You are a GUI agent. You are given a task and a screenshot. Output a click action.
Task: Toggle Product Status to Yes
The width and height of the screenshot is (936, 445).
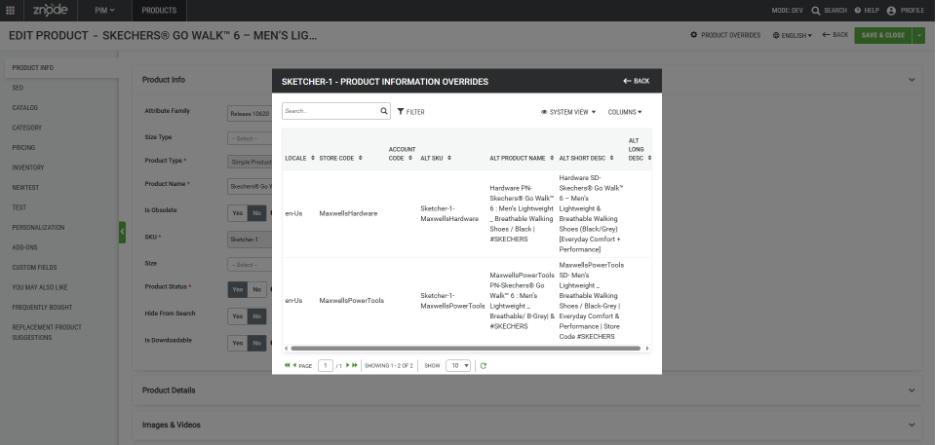tap(238, 289)
